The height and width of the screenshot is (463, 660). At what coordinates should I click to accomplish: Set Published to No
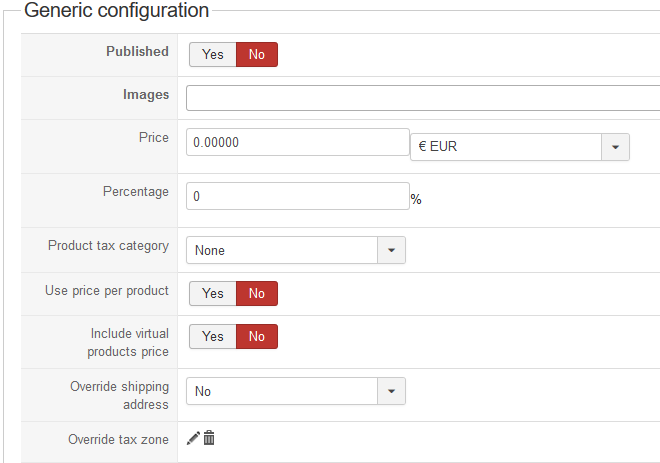click(x=257, y=54)
